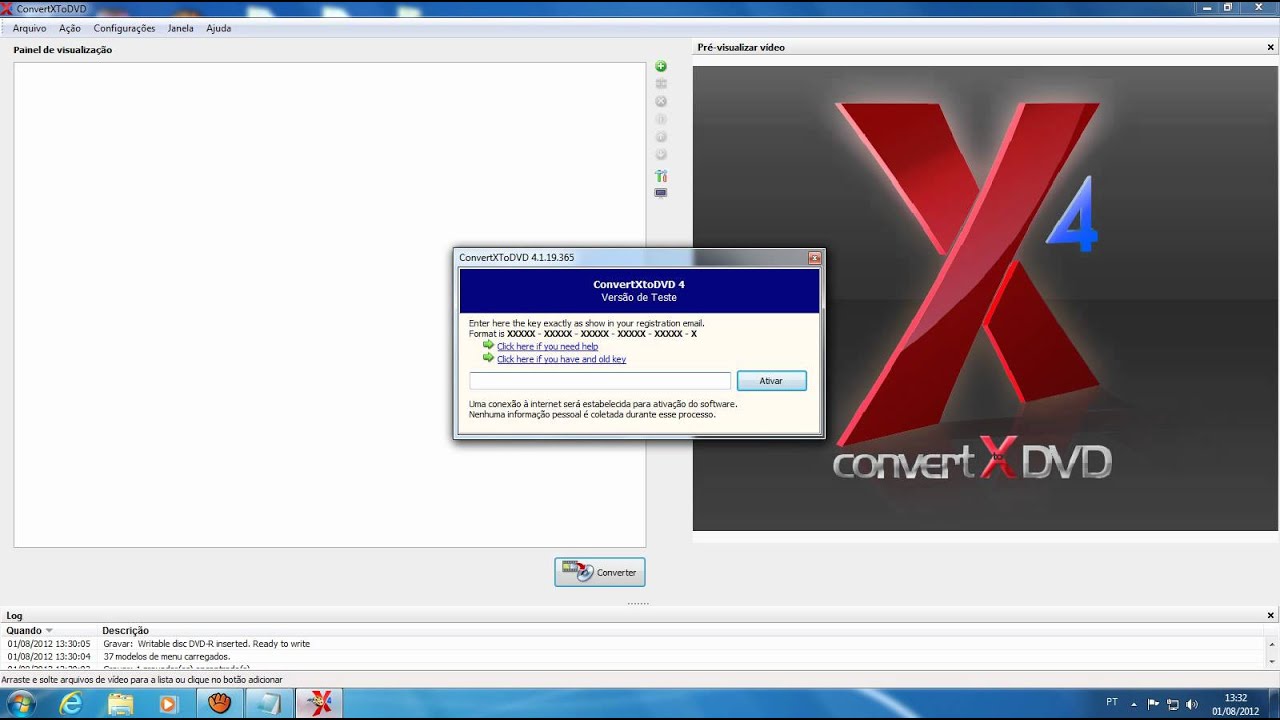The height and width of the screenshot is (720, 1280).
Task: Click the 'Painel de visualização' panel title
Action: [x=62, y=50]
